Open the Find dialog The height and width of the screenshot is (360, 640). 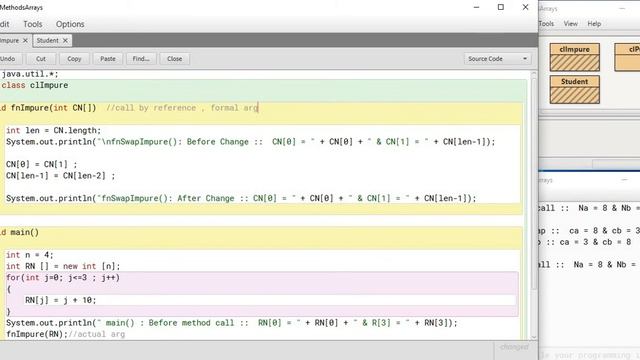141,59
